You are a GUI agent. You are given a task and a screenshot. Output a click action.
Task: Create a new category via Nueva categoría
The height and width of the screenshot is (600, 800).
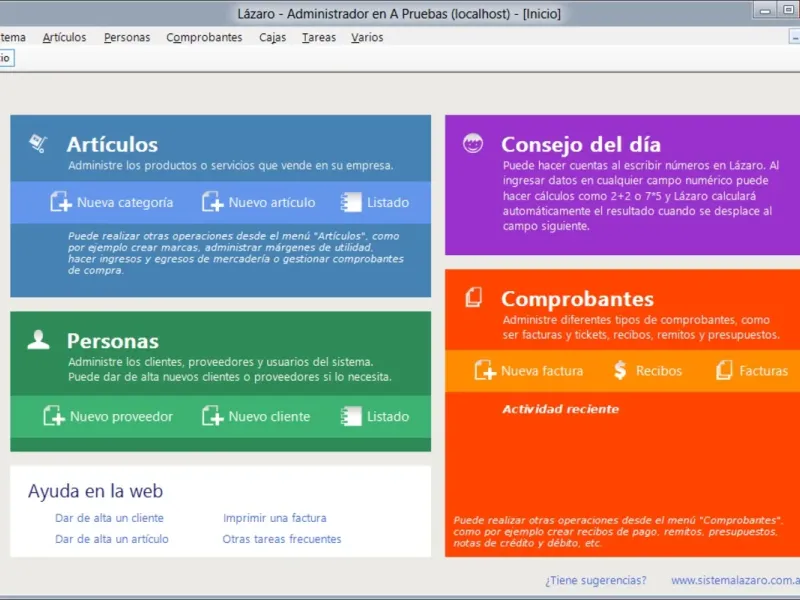[125, 203]
